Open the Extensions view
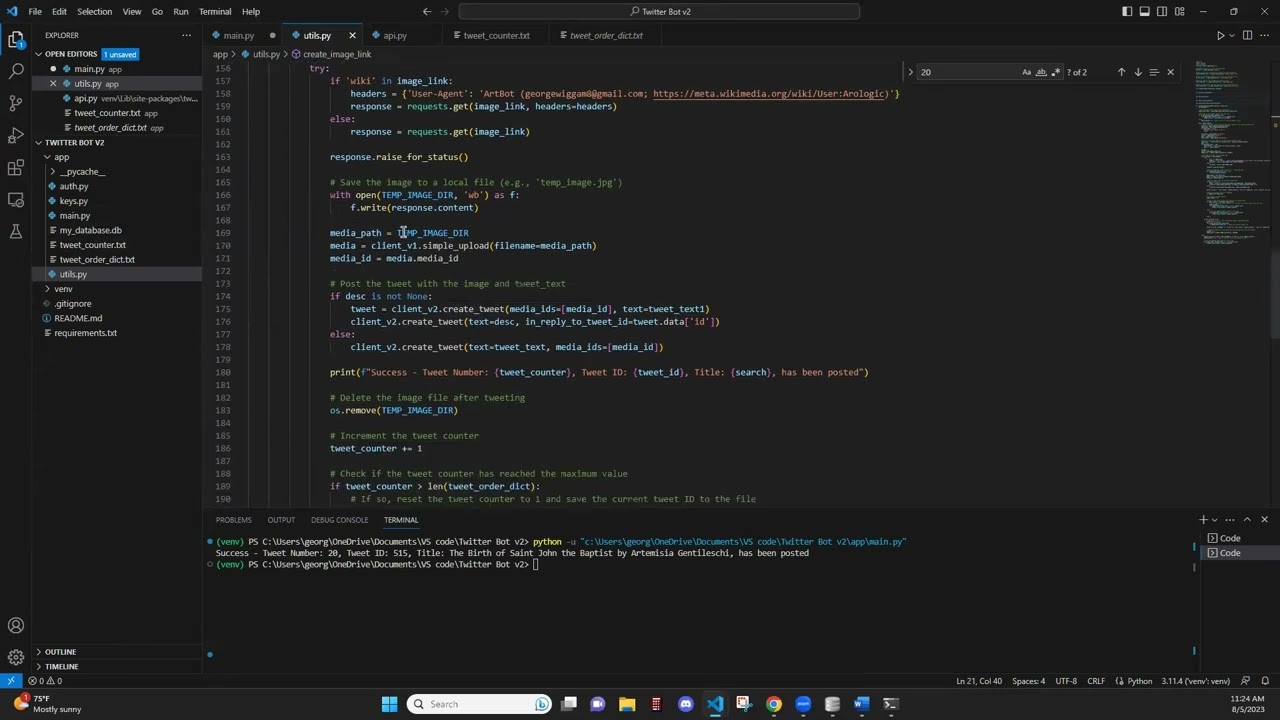 pos(16,167)
